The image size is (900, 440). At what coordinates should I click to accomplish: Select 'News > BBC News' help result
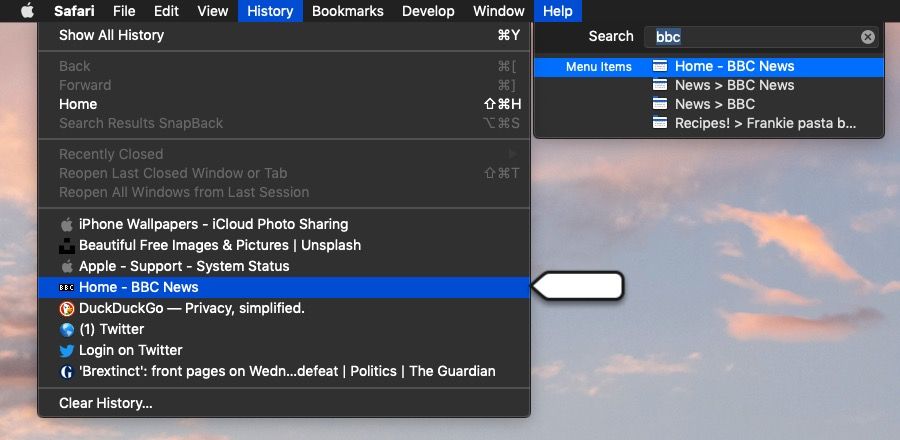point(734,85)
